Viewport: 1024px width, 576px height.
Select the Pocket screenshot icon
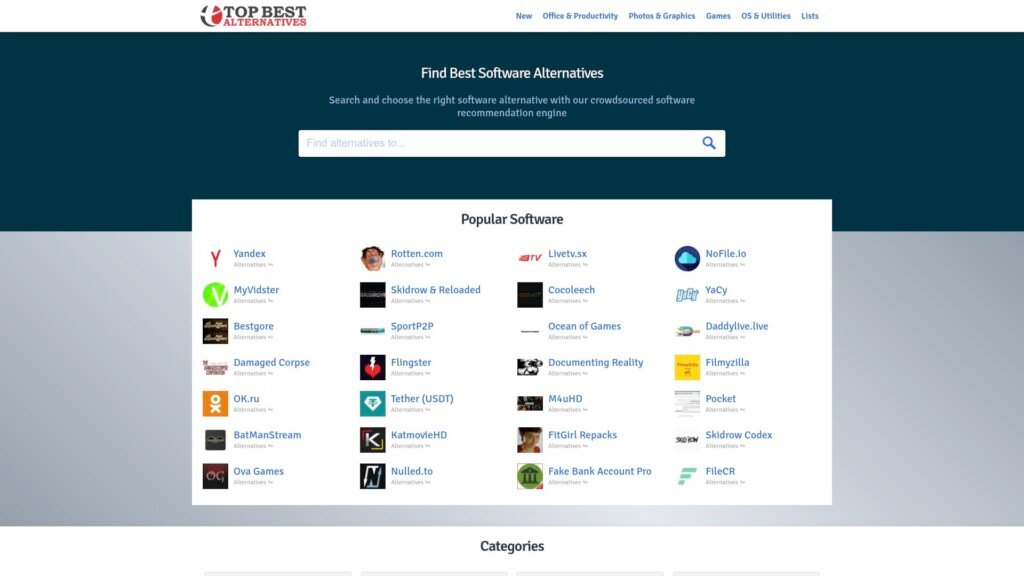pyautogui.click(x=687, y=404)
